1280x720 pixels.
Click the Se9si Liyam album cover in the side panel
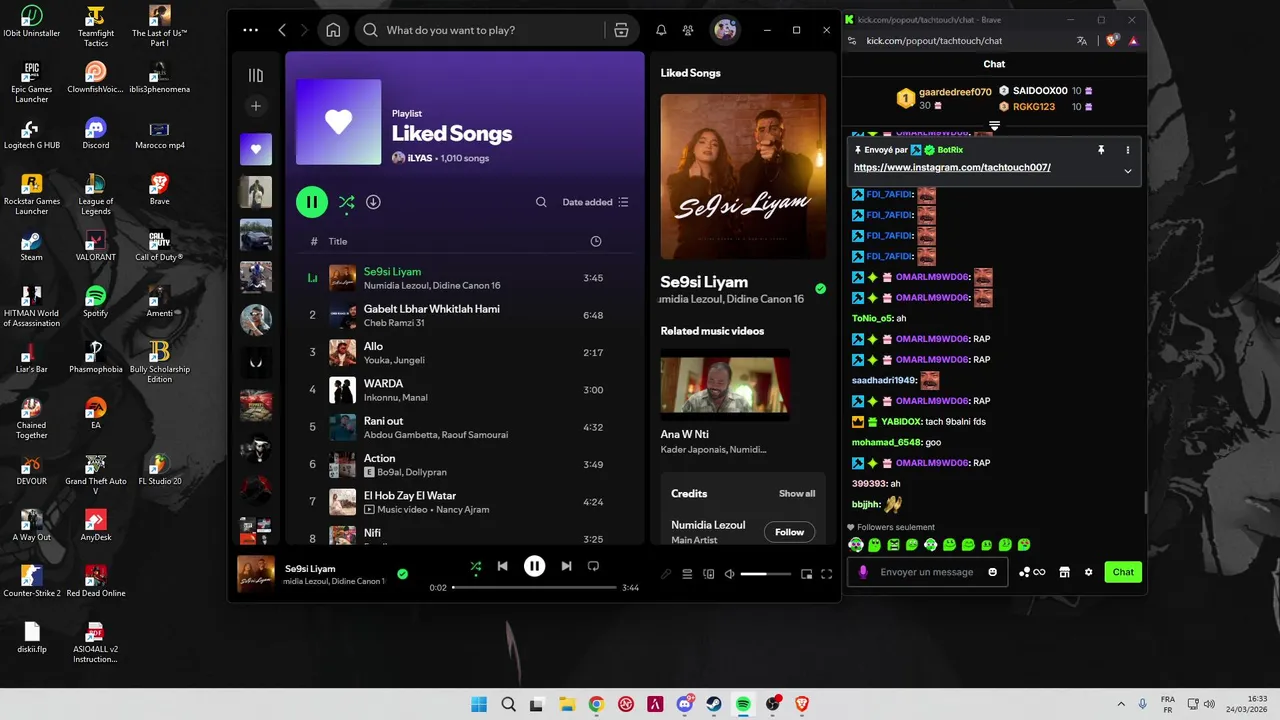(x=743, y=177)
